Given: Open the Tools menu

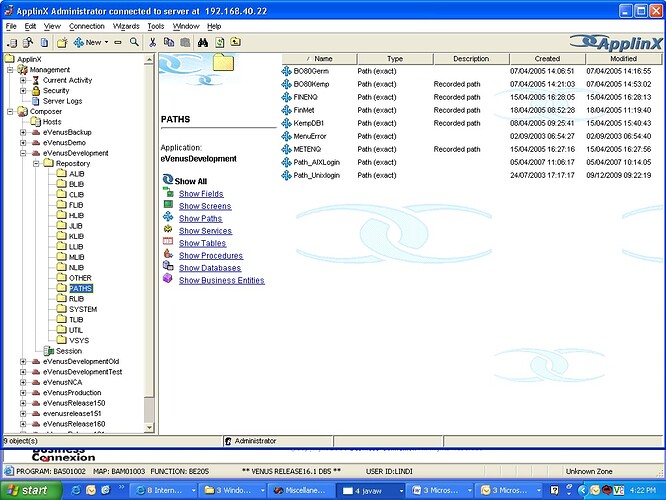Looking at the screenshot, I should coord(155,26).
